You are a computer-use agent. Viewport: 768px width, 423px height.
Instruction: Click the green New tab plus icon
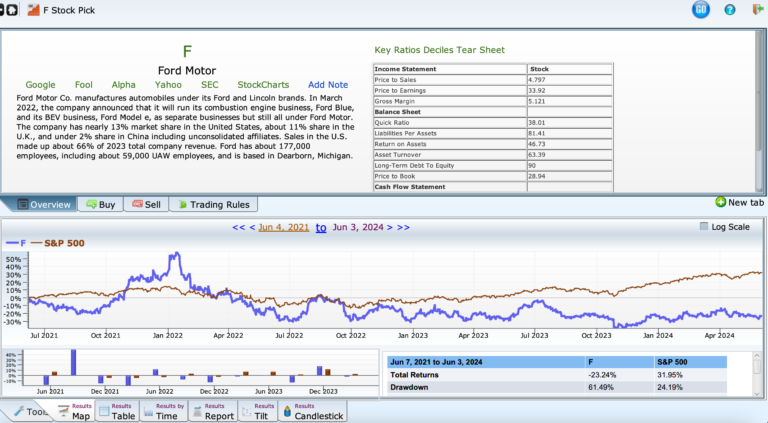click(x=720, y=202)
